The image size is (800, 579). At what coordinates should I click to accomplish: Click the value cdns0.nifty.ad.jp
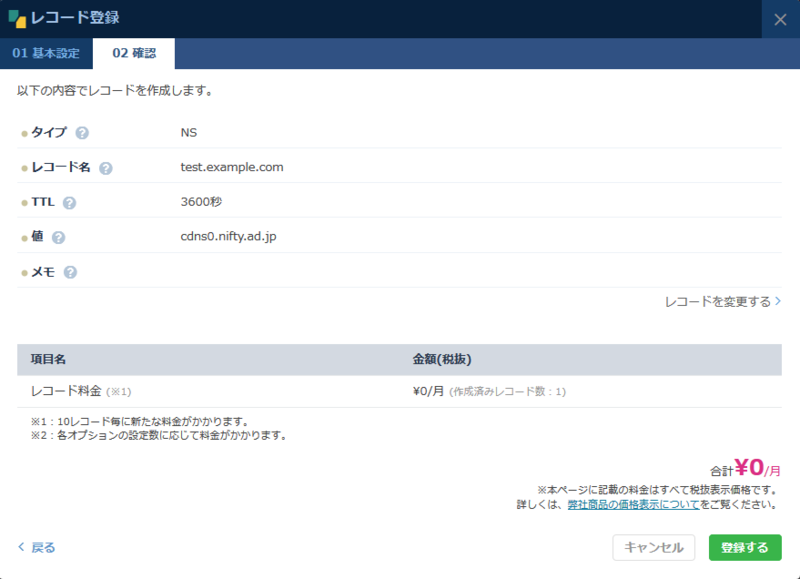pos(228,237)
